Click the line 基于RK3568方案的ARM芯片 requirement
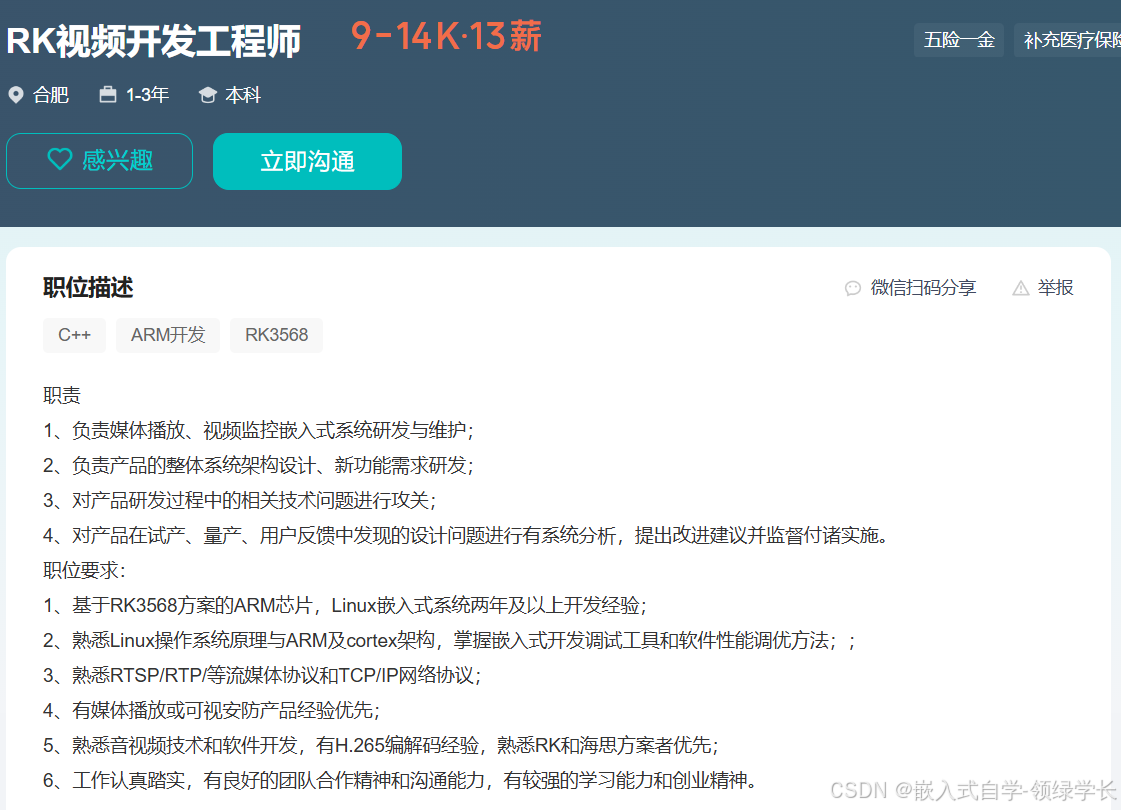Viewport: 1121px width, 810px height. tap(345, 606)
